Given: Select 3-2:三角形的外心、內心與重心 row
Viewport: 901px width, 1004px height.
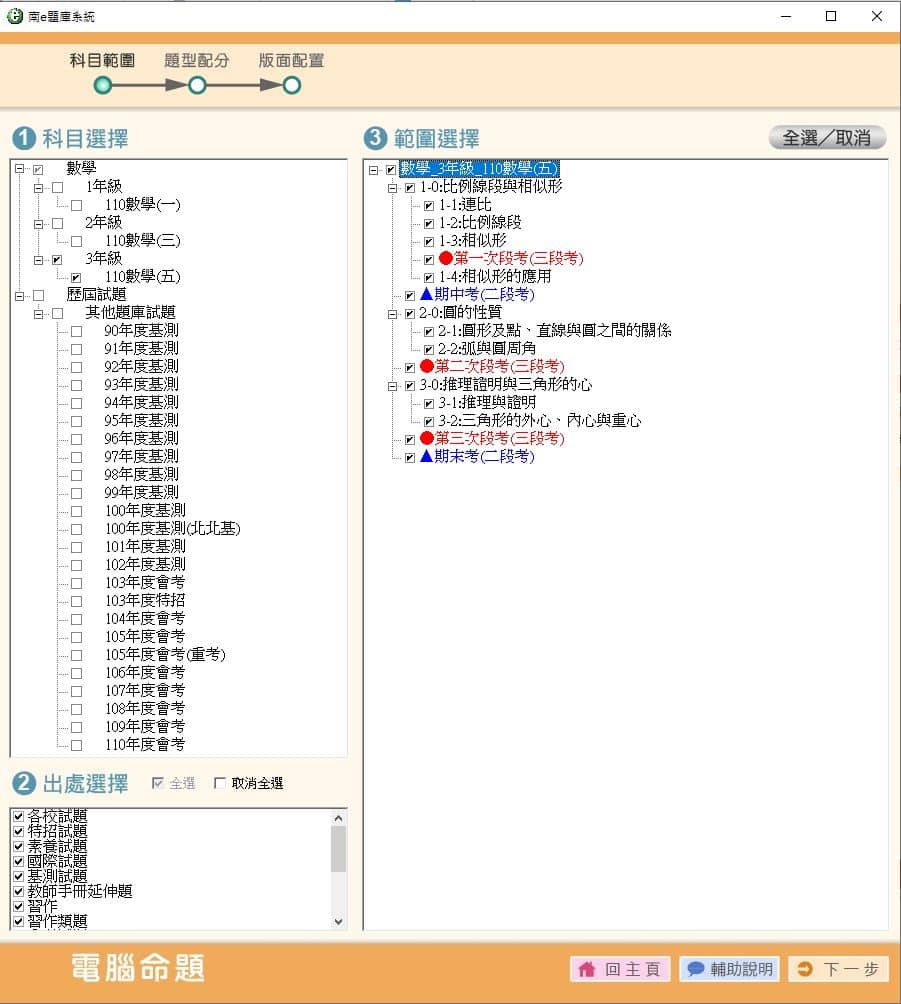Looking at the screenshot, I should pos(539,420).
